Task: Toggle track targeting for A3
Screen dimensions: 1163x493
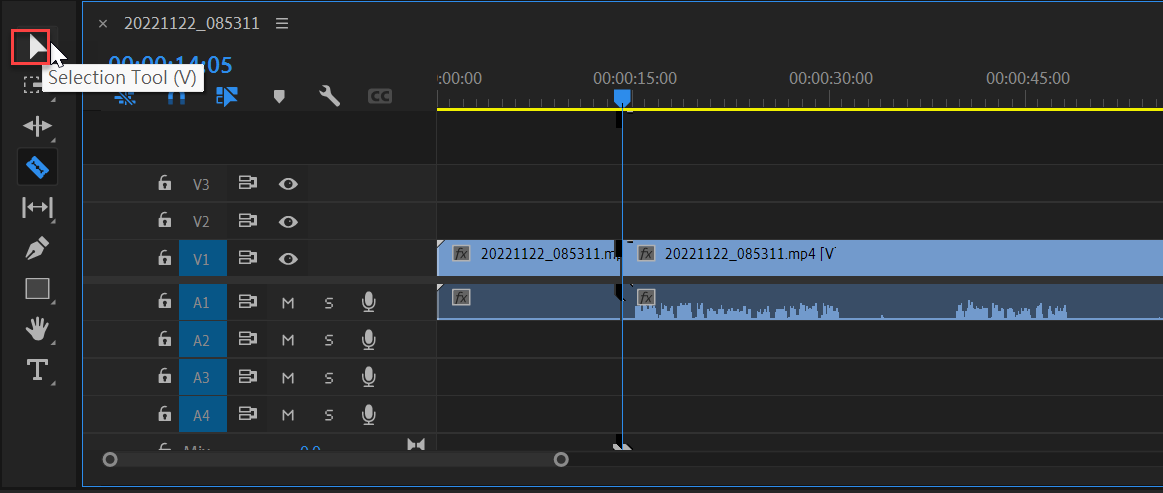Action: tap(202, 378)
